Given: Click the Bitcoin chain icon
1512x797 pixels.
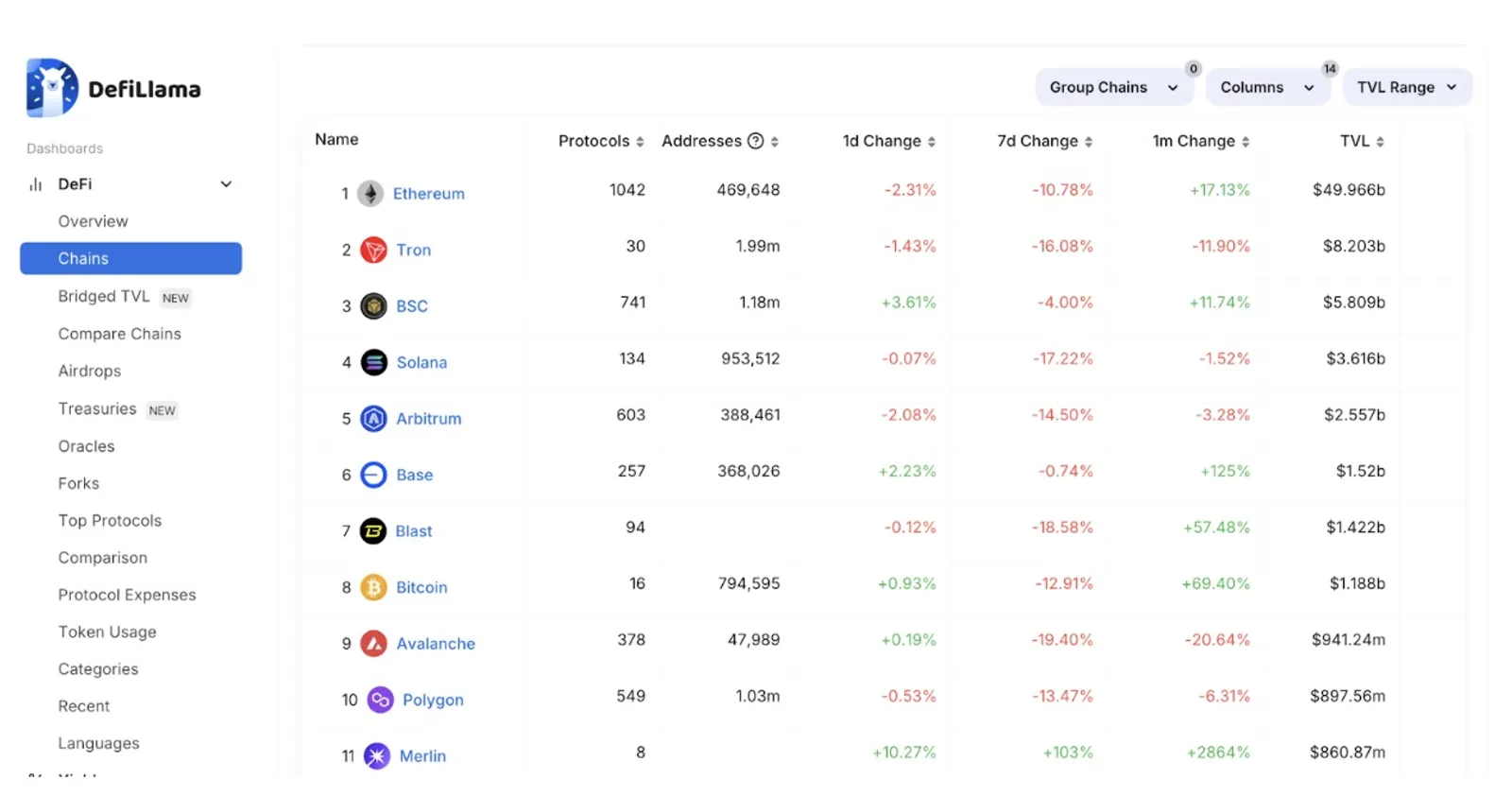Looking at the screenshot, I should coord(374,587).
